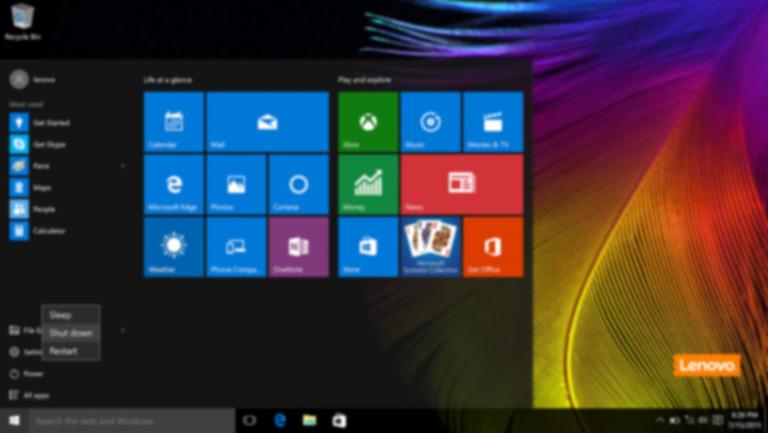The image size is (768, 433).
Task: Open File Explorer from Start menu
Action: click(25, 331)
